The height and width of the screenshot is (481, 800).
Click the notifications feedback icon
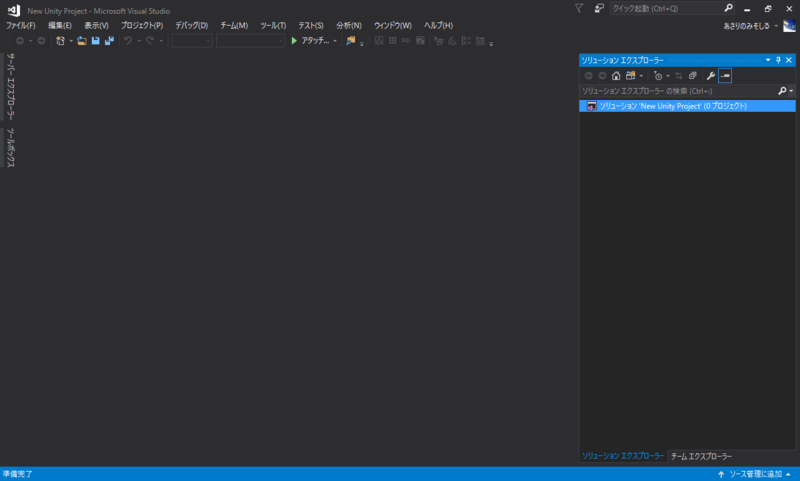[599, 8]
